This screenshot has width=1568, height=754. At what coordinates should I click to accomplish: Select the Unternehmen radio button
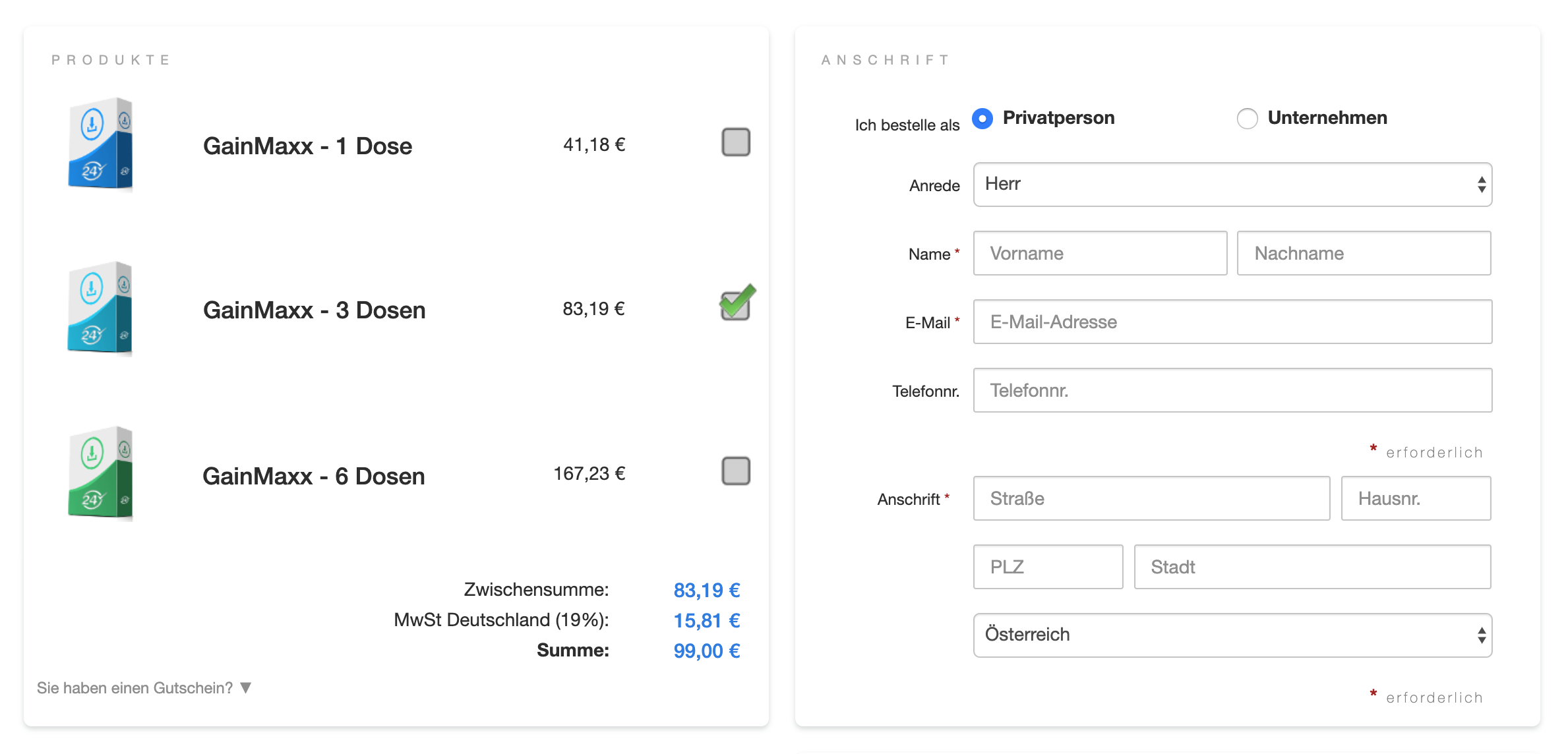click(1247, 119)
